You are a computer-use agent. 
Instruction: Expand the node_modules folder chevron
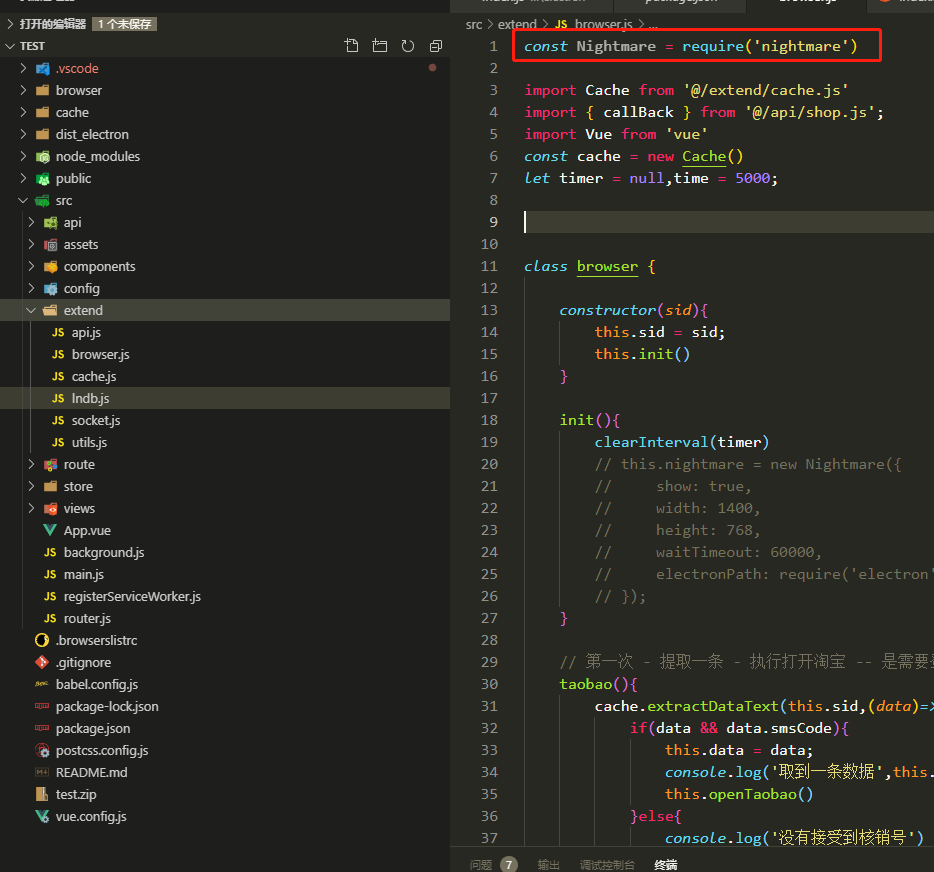(x=23, y=157)
